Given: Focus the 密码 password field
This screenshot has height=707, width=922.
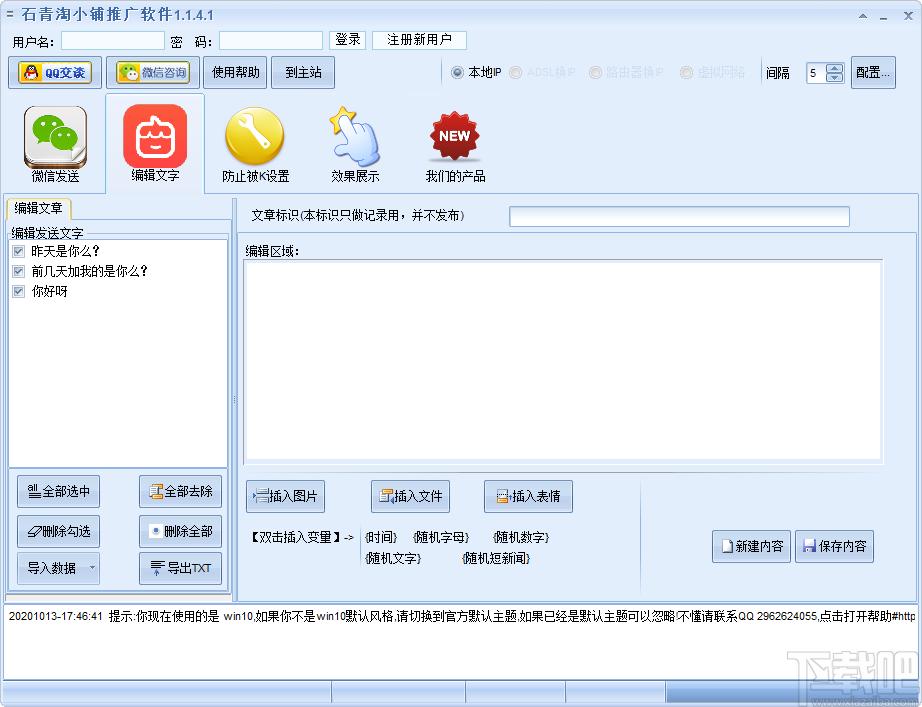Looking at the screenshot, I should tap(271, 41).
